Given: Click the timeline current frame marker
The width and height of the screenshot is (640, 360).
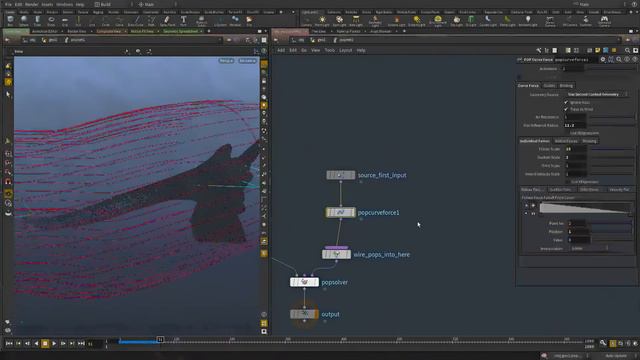Looking at the screenshot, I should pos(160,339).
